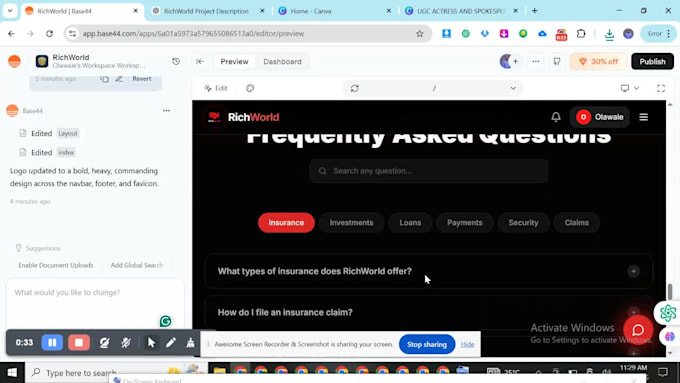Screen dimensions: 680x383
Task: Toggle the muted microphone in recorder
Action: pos(126,342)
